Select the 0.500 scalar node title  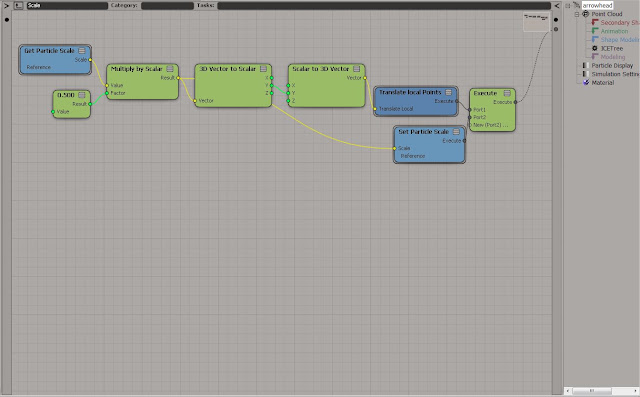click(66, 95)
